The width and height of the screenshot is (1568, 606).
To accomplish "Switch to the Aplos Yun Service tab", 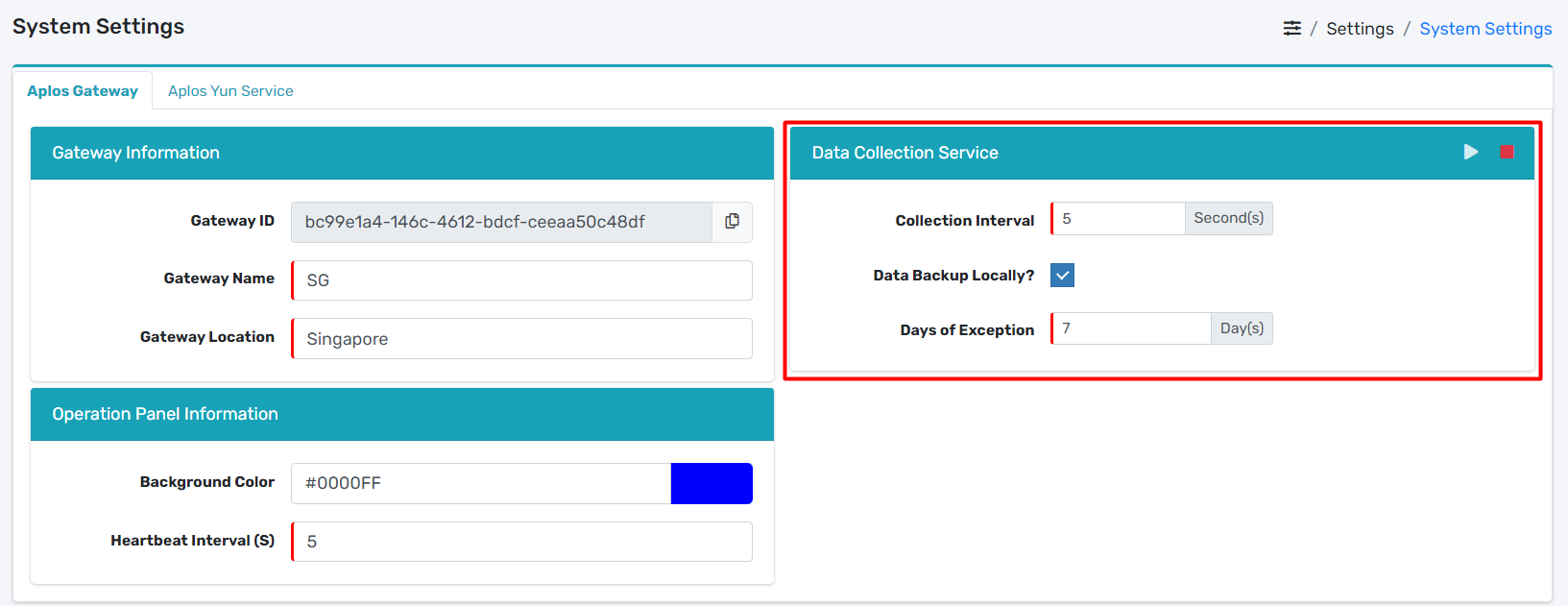I will pyautogui.click(x=230, y=91).
